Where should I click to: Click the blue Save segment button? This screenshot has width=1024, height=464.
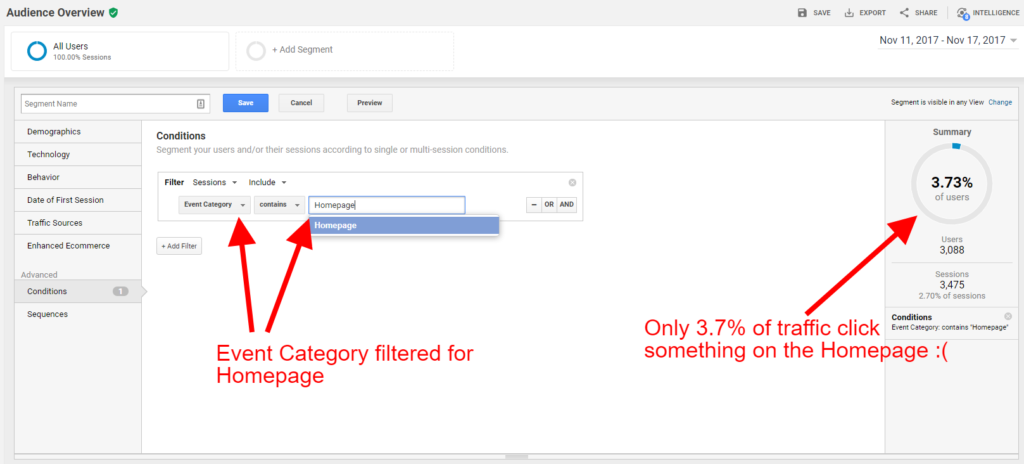coord(246,103)
